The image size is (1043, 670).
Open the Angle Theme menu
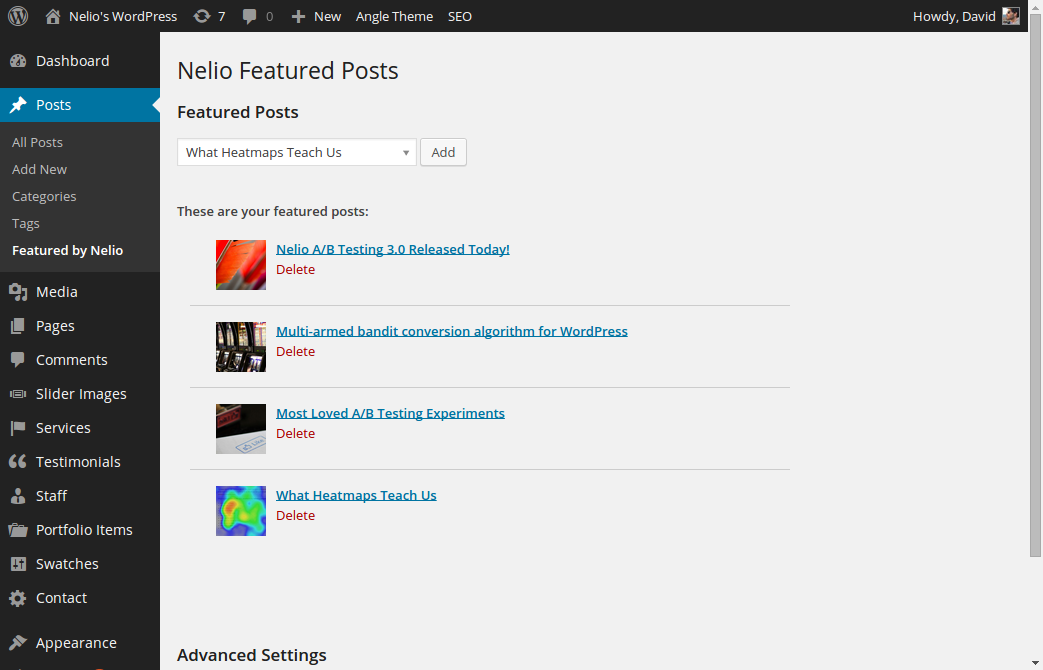[394, 17]
